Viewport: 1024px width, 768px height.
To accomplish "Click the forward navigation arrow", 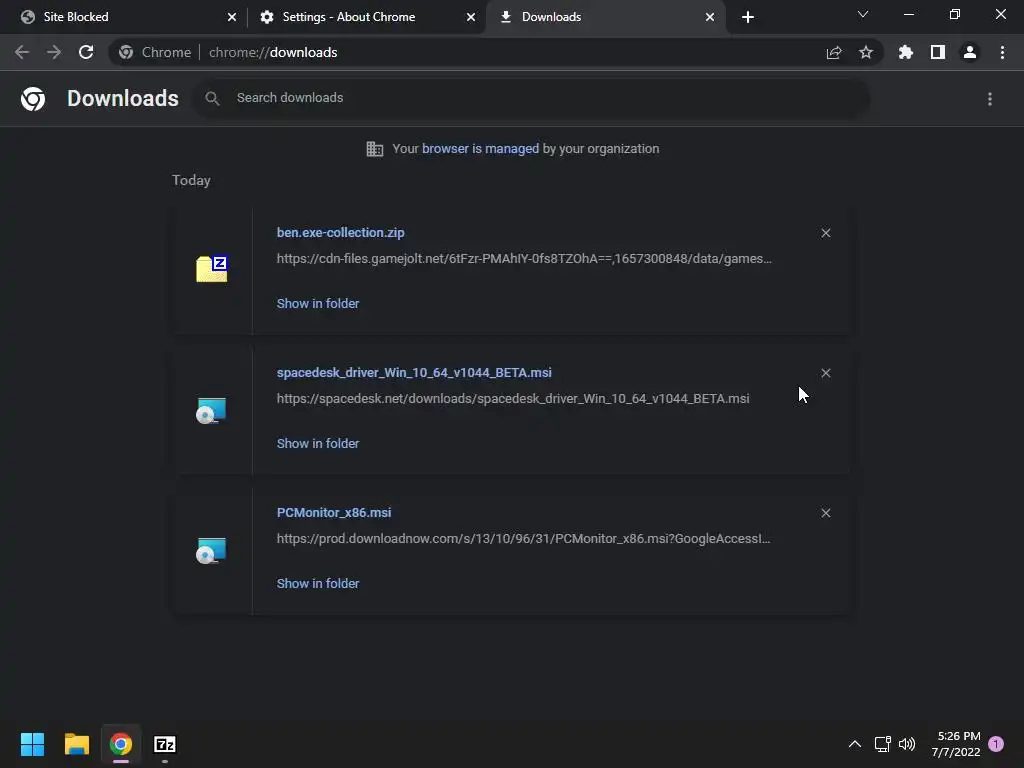I will [x=54, y=52].
